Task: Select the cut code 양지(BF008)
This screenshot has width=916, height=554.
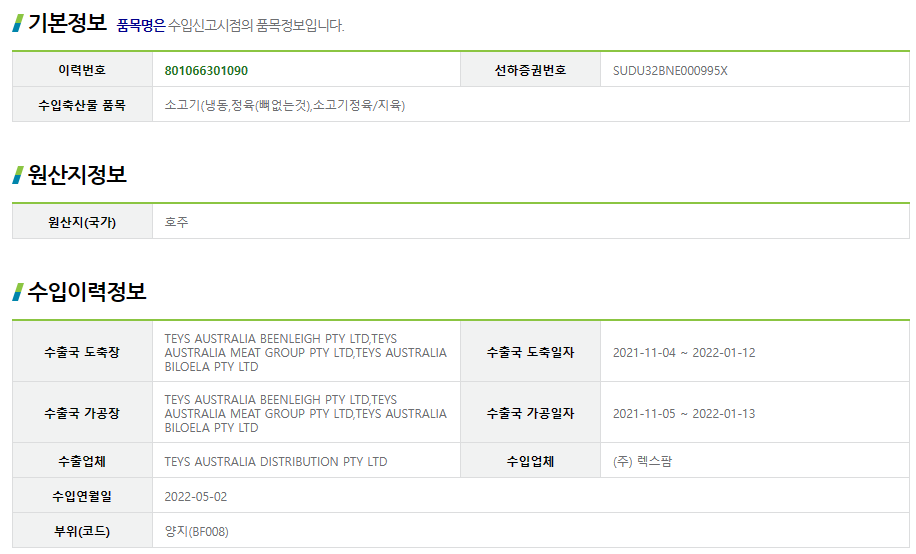Action: 196,531
